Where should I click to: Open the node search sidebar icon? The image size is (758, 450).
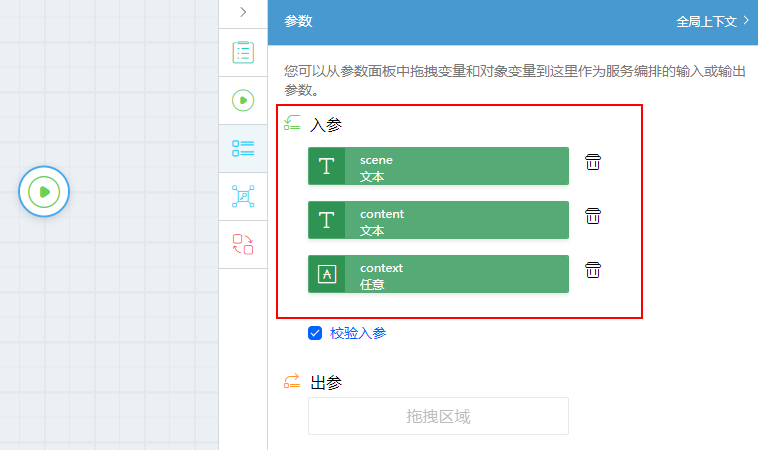(x=243, y=196)
